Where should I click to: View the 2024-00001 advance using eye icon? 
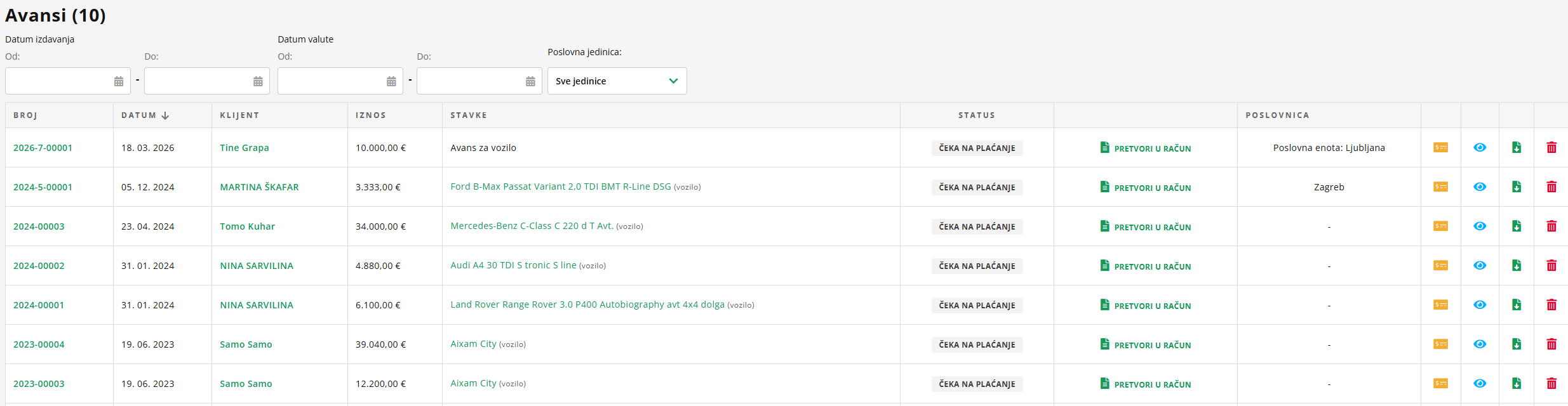[x=1479, y=305]
